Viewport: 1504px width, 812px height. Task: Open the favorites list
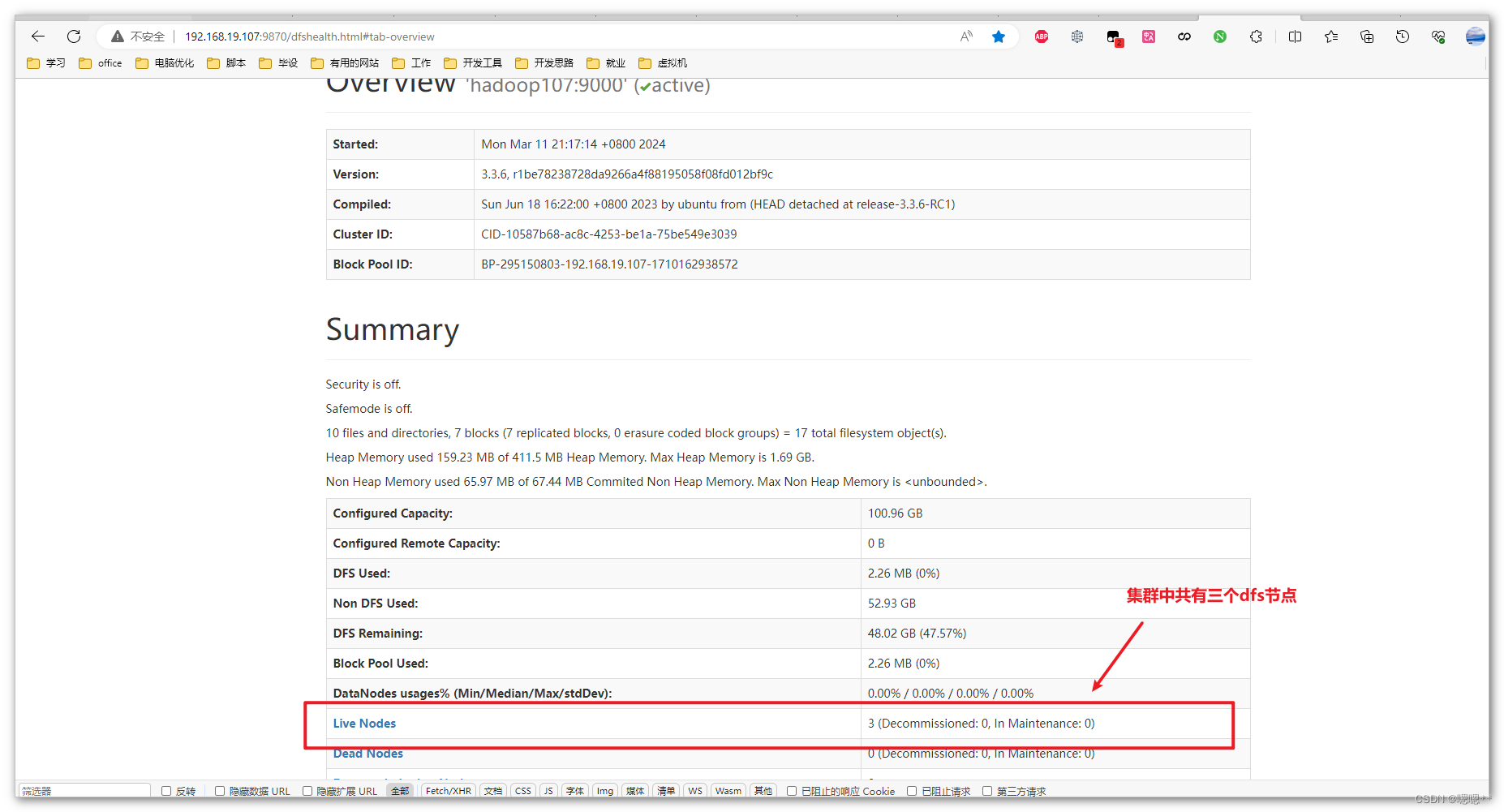(x=1331, y=37)
